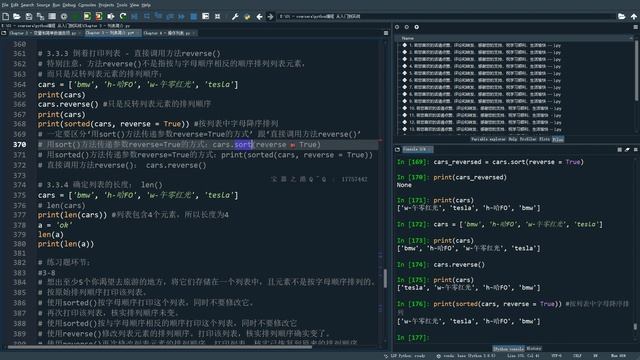This screenshot has height=360, width=640.
Task: Browse for a working directory folder icon
Action: click(621, 16)
